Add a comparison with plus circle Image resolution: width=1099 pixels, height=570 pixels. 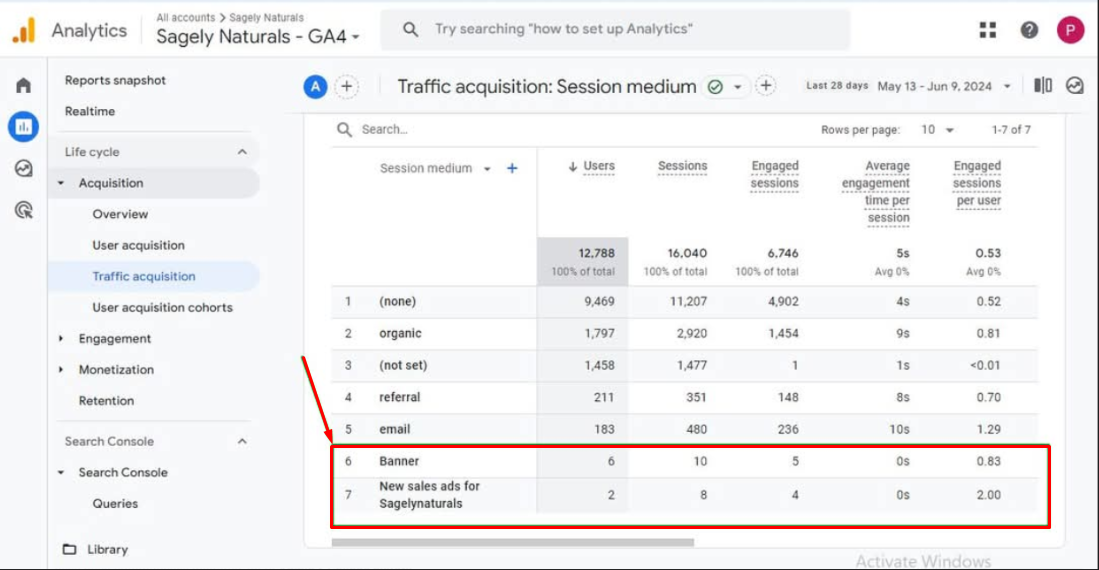[346, 86]
